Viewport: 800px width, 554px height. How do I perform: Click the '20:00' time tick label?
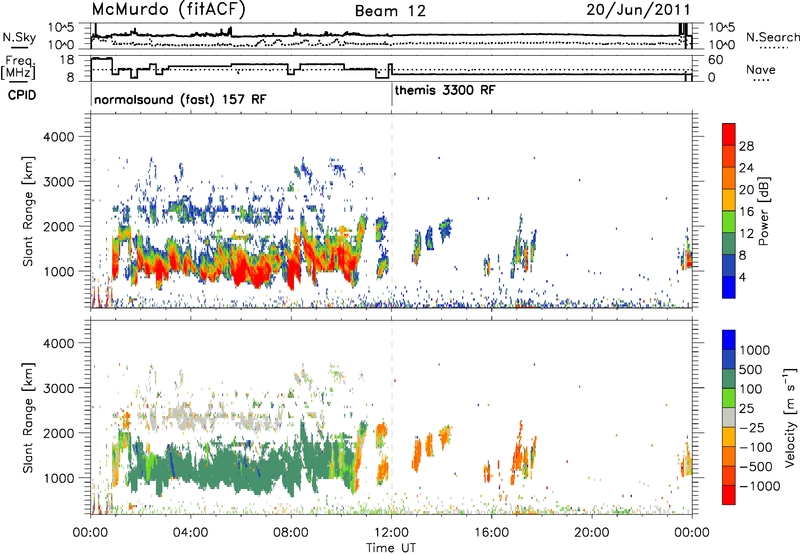click(591, 533)
